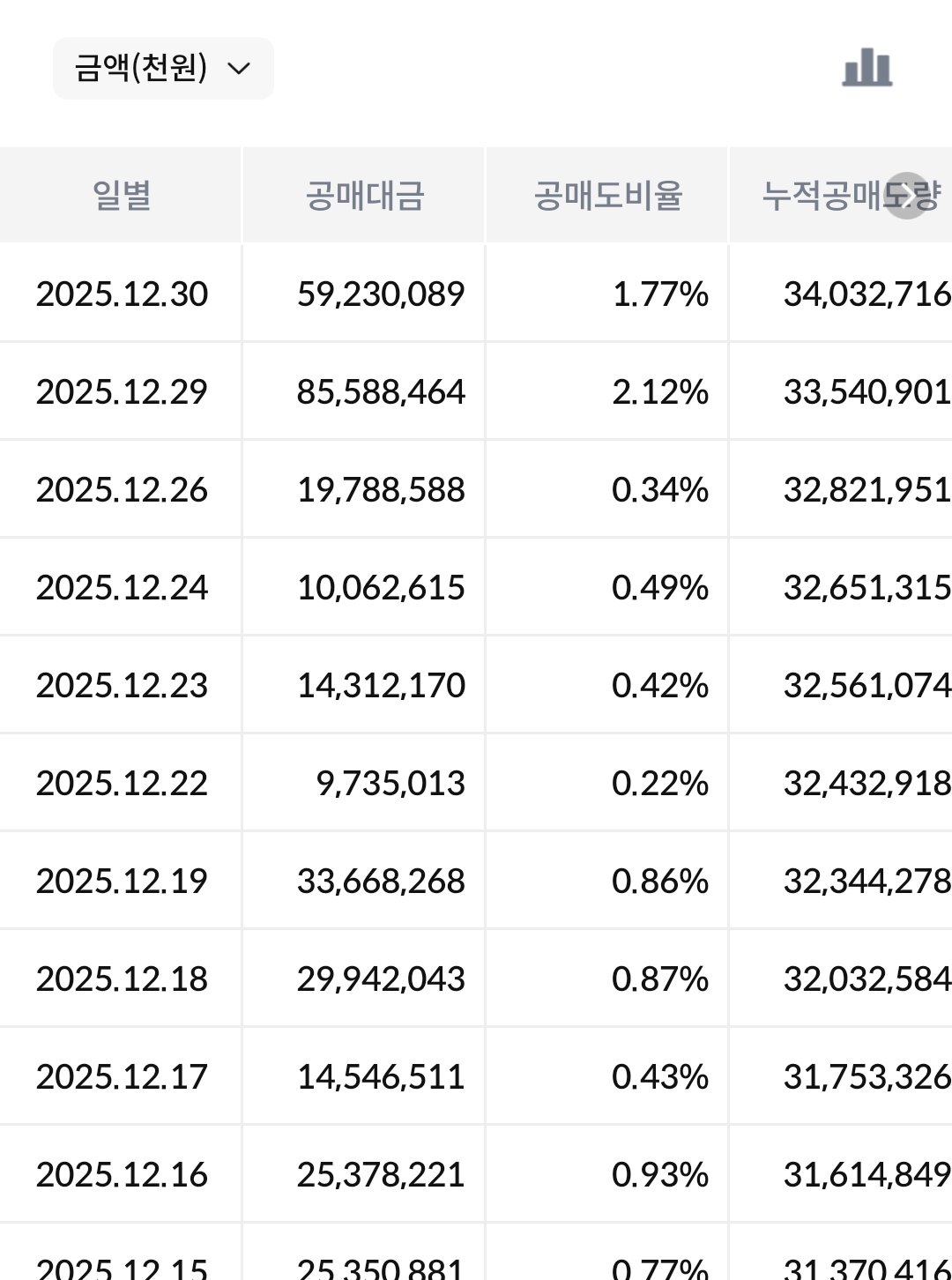Click the value 33,668,268
Image resolution: width=952 pixels, height=1280 pixels.
(381, 881)
